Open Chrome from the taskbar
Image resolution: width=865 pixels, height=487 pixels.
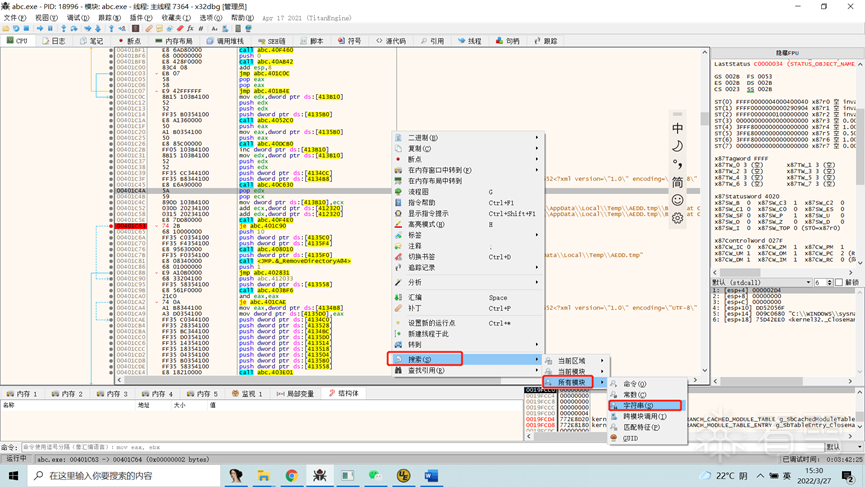pos(291,475)
